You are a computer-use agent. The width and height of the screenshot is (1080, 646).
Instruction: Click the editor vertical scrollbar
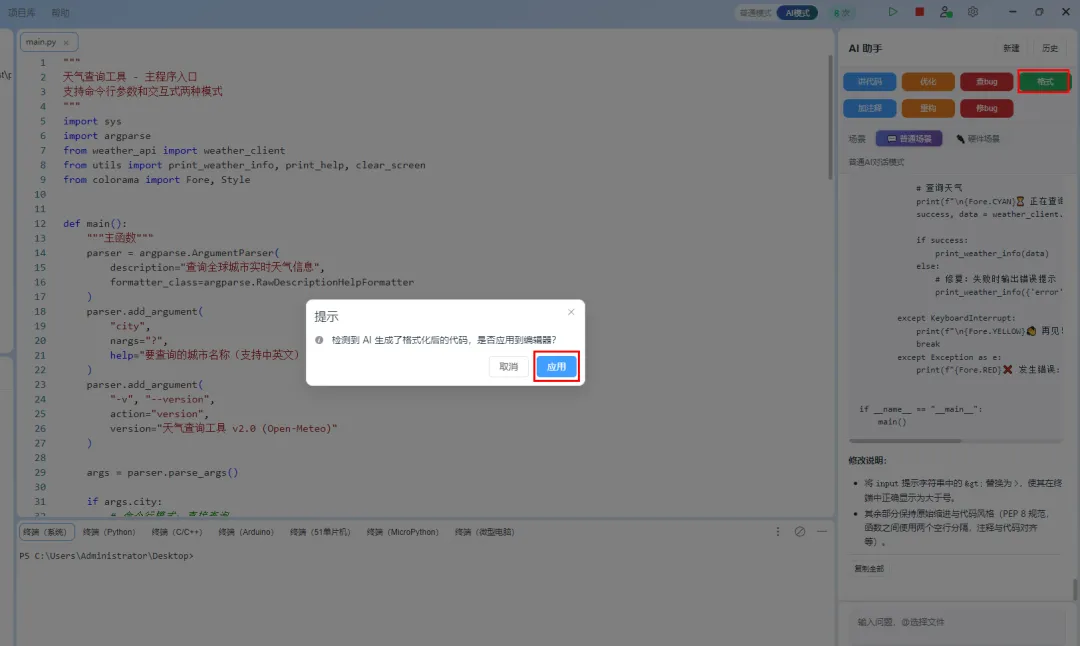click(830, 117)
